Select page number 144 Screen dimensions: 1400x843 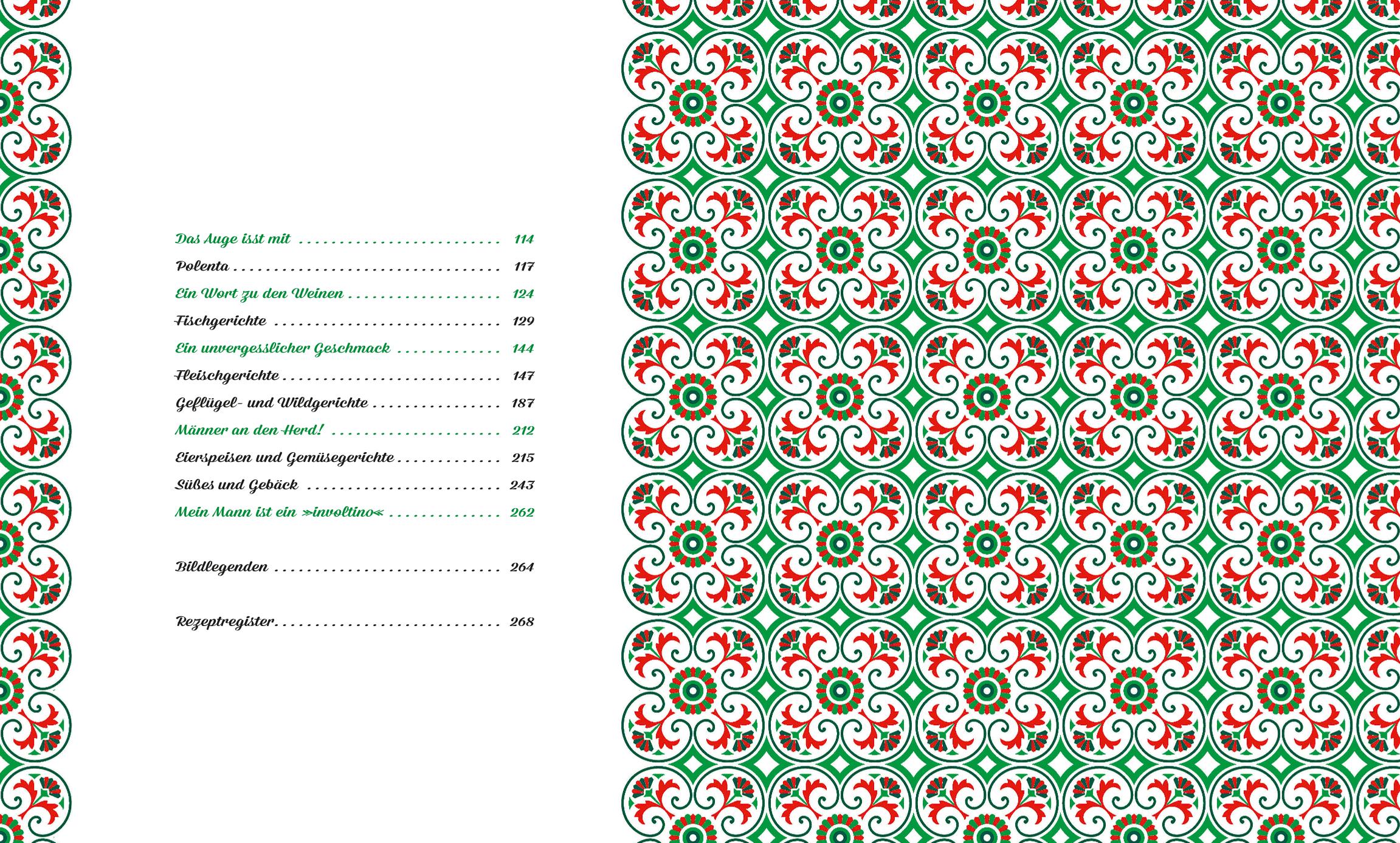tap(523, 348)
